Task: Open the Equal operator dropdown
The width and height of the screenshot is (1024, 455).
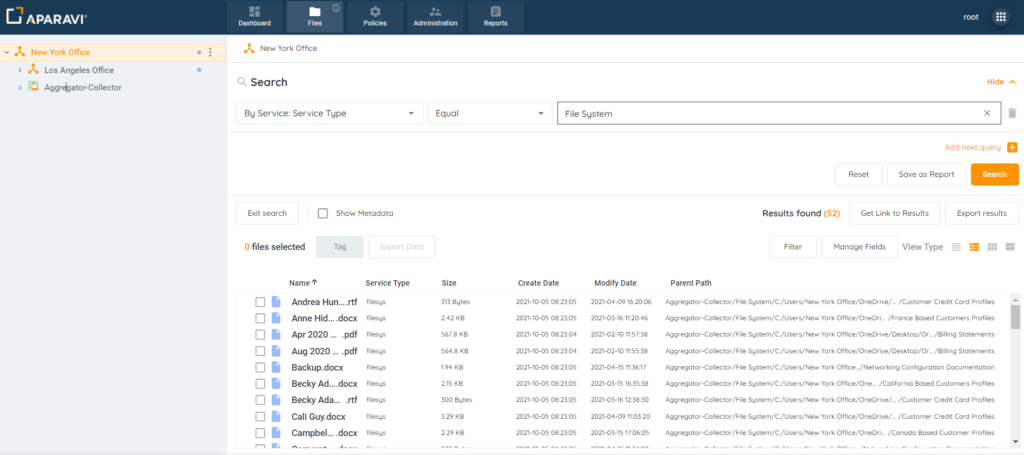Action: 488,114
